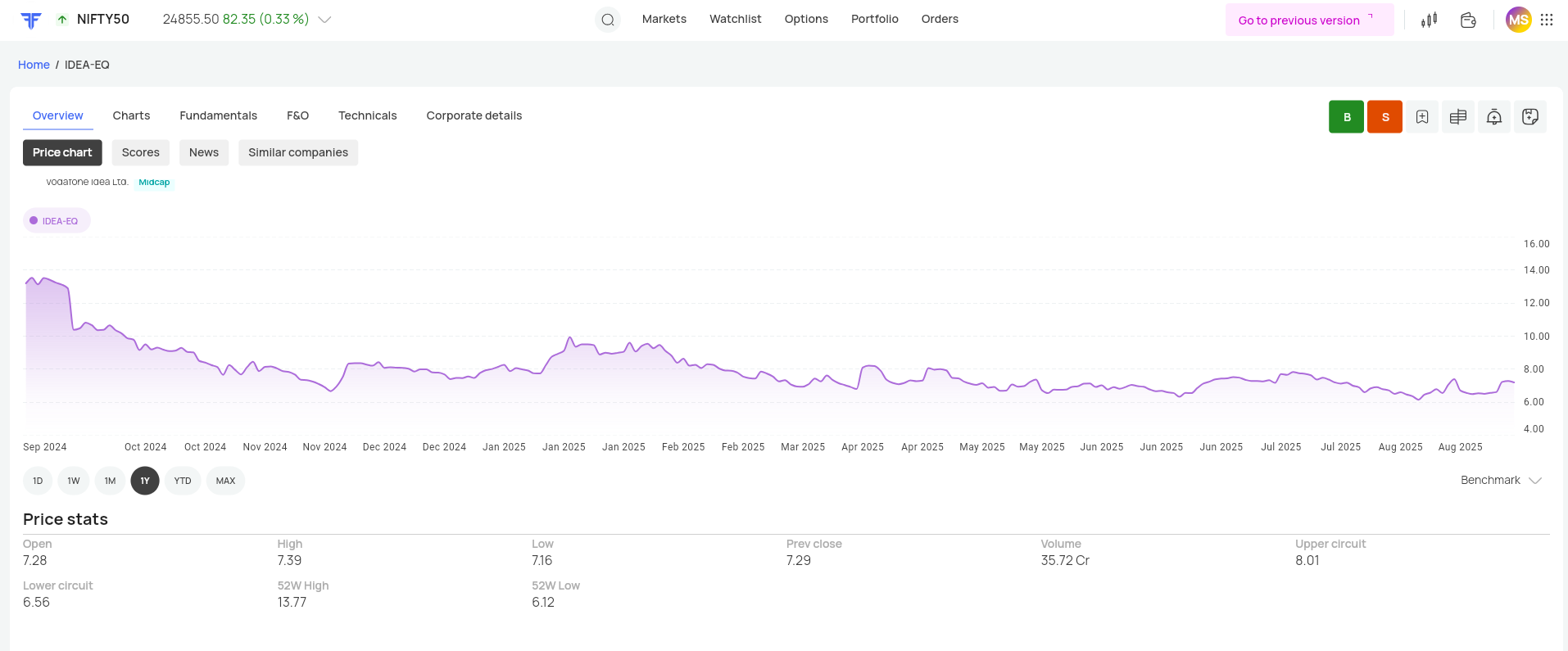The height and width of the screenshot is (651, 1568).
Task: Click the IDEA-EQ breadcrumb text
Action: point(87,65)
